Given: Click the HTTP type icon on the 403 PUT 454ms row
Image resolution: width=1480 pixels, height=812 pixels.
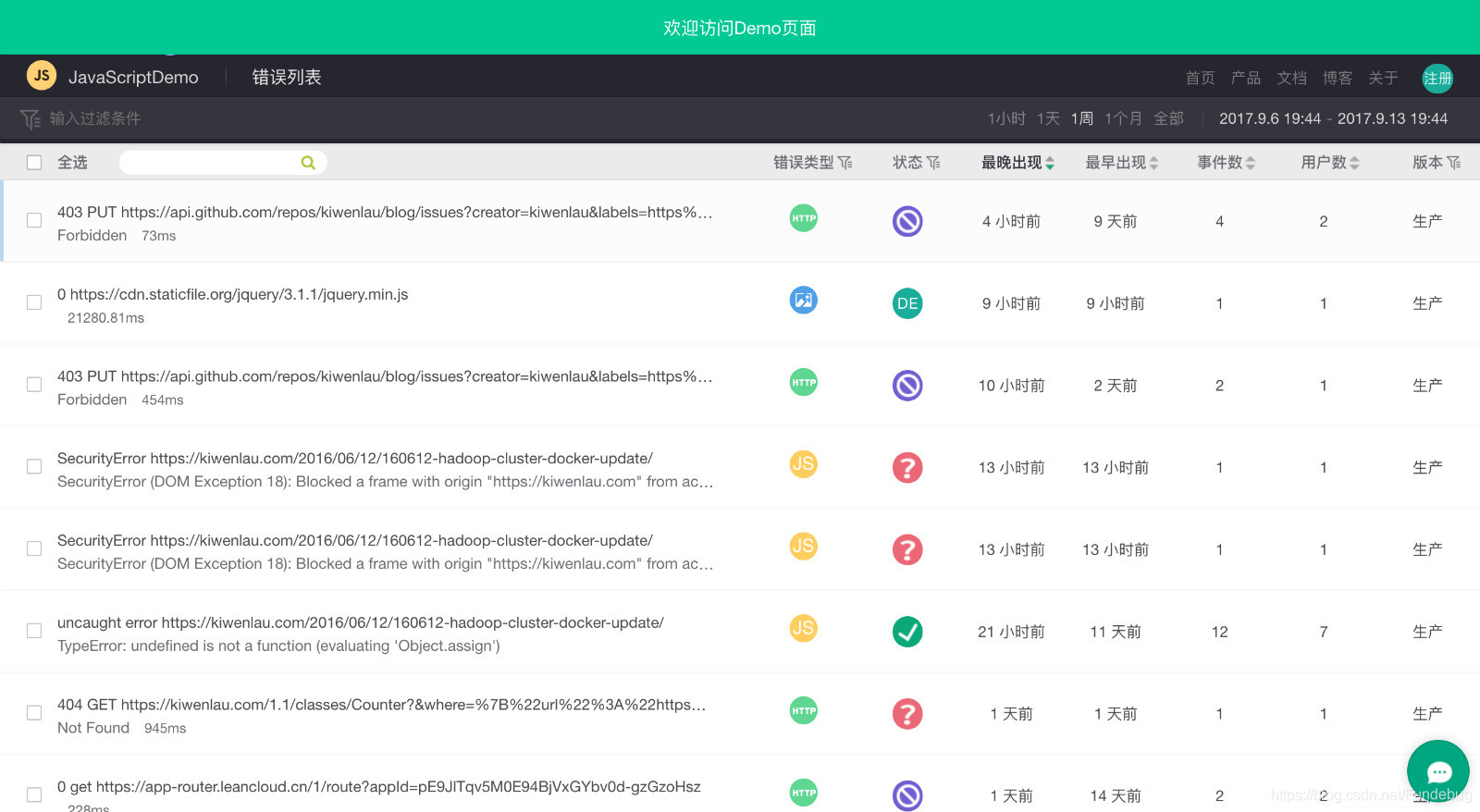Looking at the screenshot, I should click(804, 382).
